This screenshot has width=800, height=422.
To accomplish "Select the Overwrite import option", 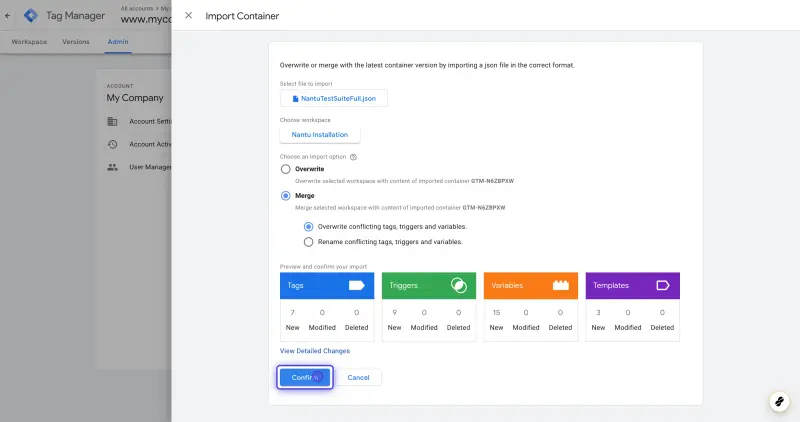I will [286, 169].
